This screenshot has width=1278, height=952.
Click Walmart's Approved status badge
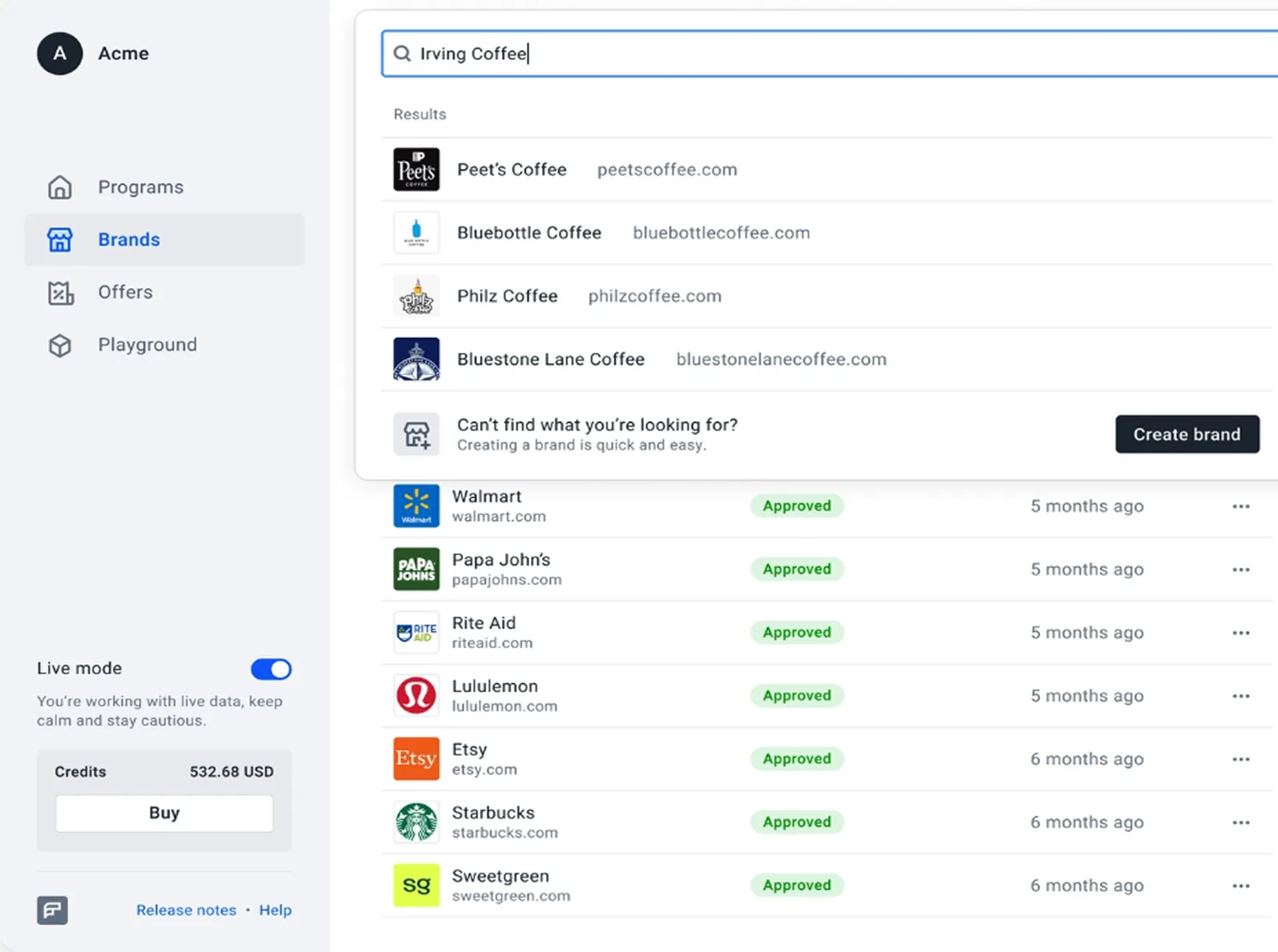(x=797, y=506)
